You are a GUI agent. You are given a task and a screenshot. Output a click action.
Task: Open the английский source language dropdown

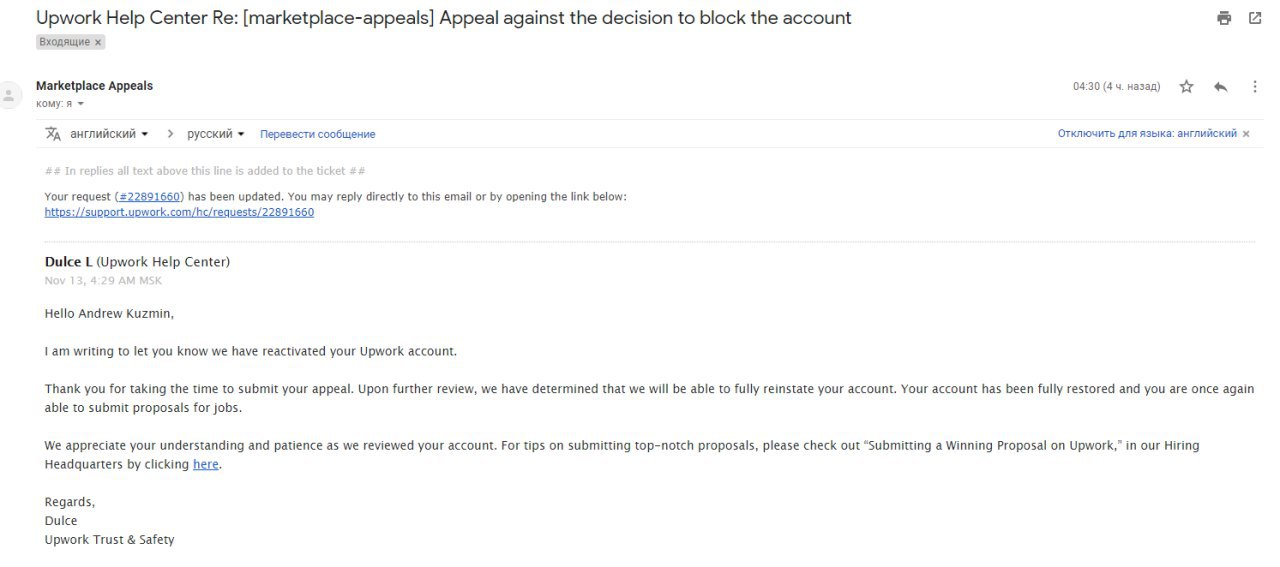[x=109, y=134]
